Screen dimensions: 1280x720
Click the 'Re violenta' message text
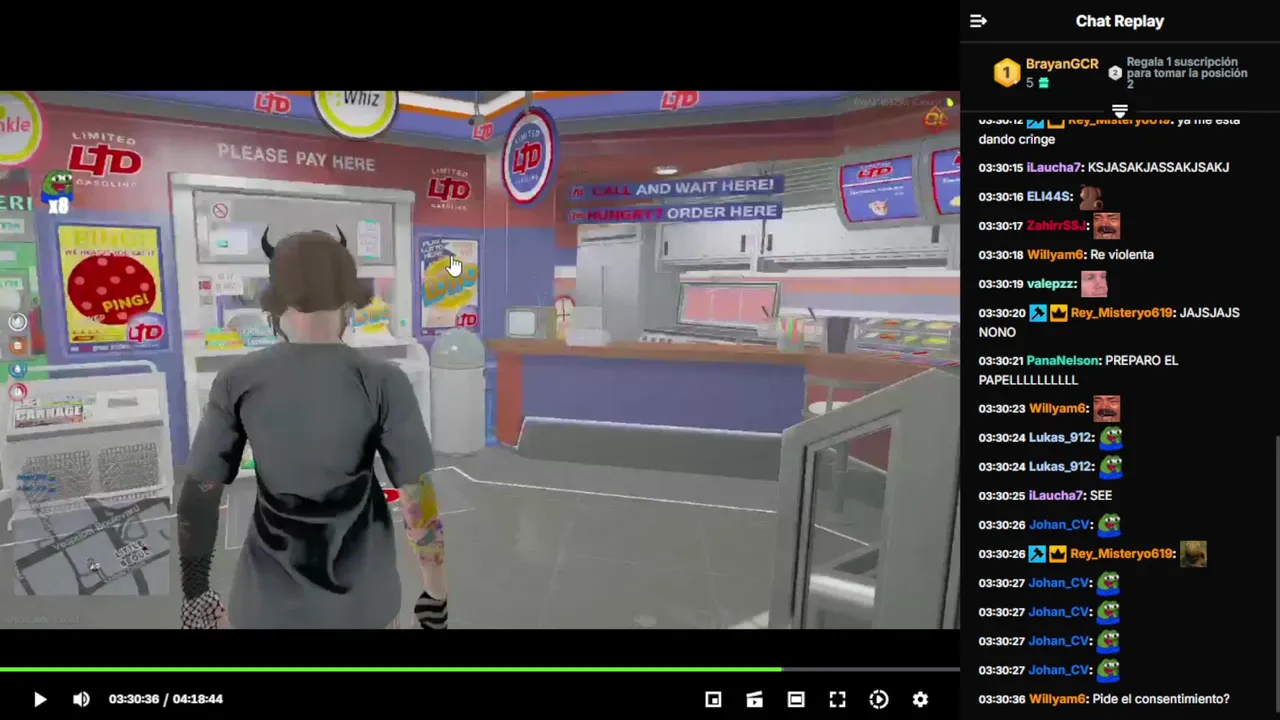(1122, 255)
